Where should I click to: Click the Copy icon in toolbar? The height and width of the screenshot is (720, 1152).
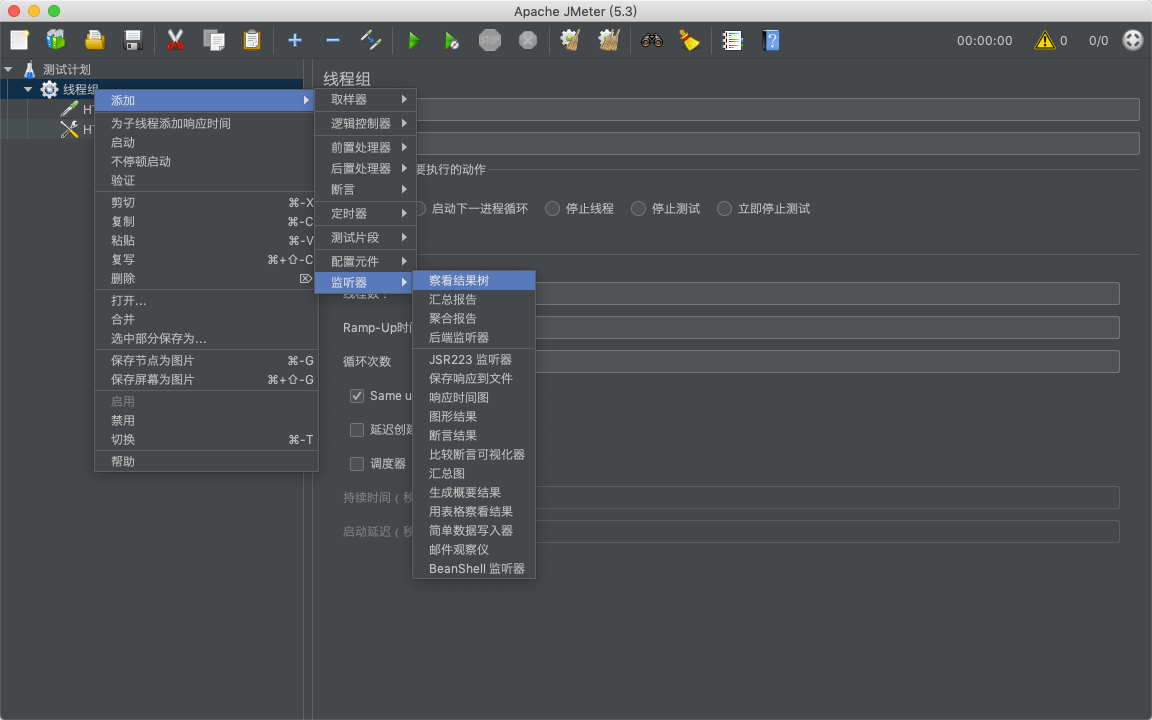[214, 40]
